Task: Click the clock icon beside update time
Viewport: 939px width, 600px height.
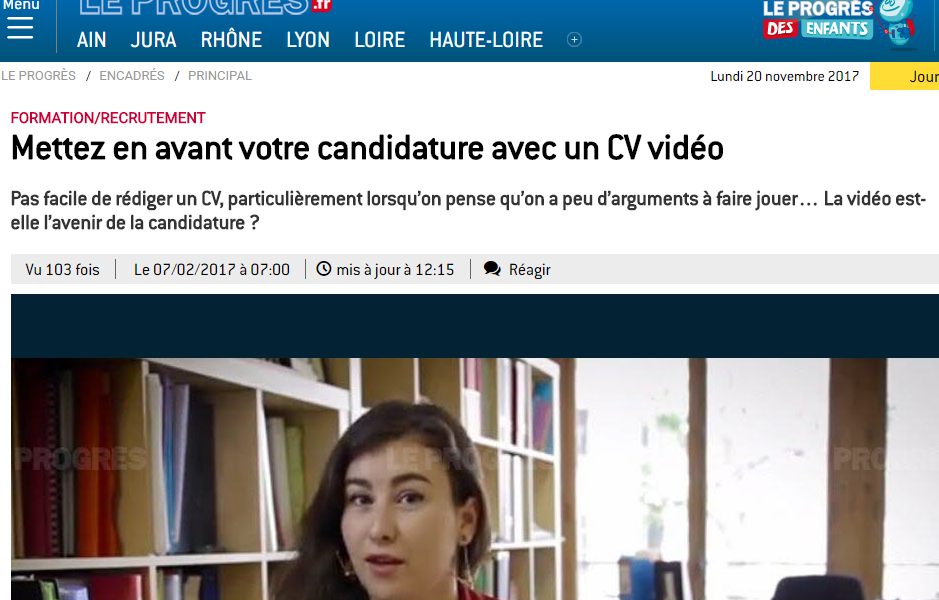Action: coord(323,269)
